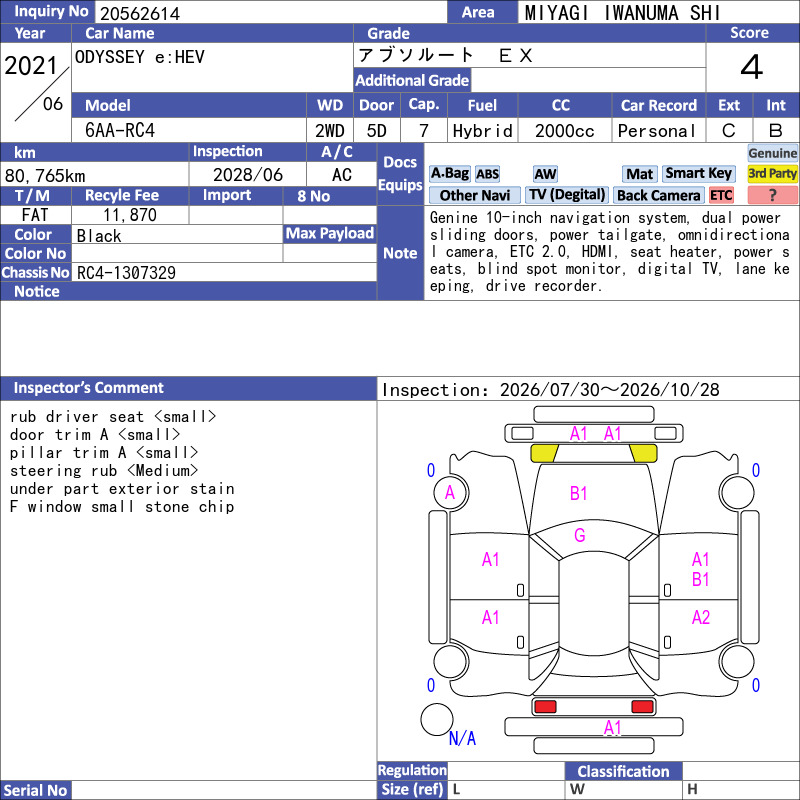Click the model code 6AA-RC4

pos(120,131)
